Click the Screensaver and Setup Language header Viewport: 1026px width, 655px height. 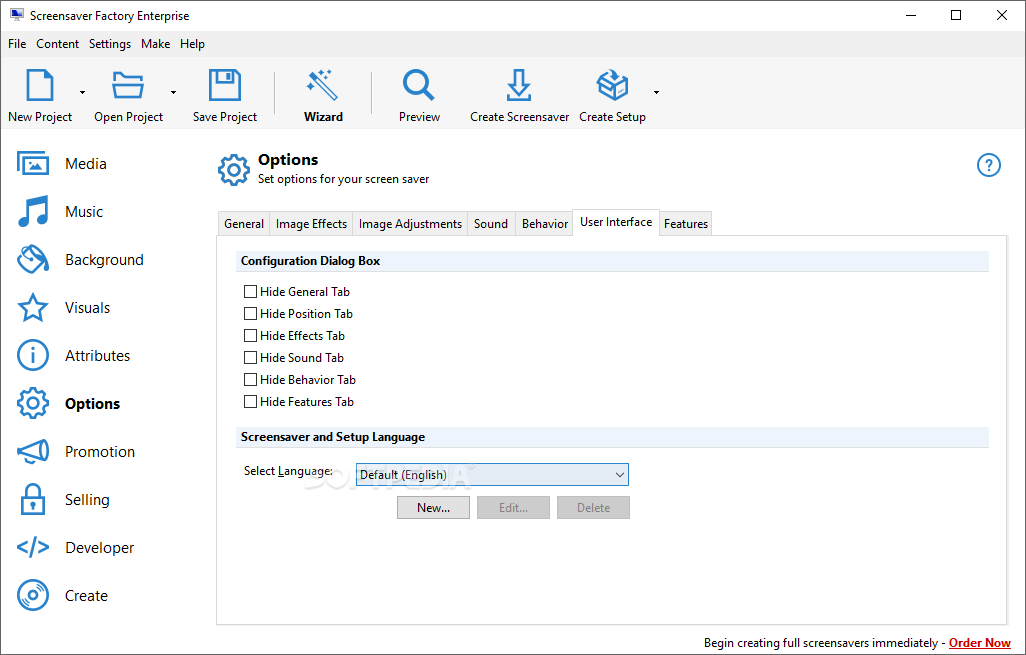pyautogui.click(x=612, y=437)
